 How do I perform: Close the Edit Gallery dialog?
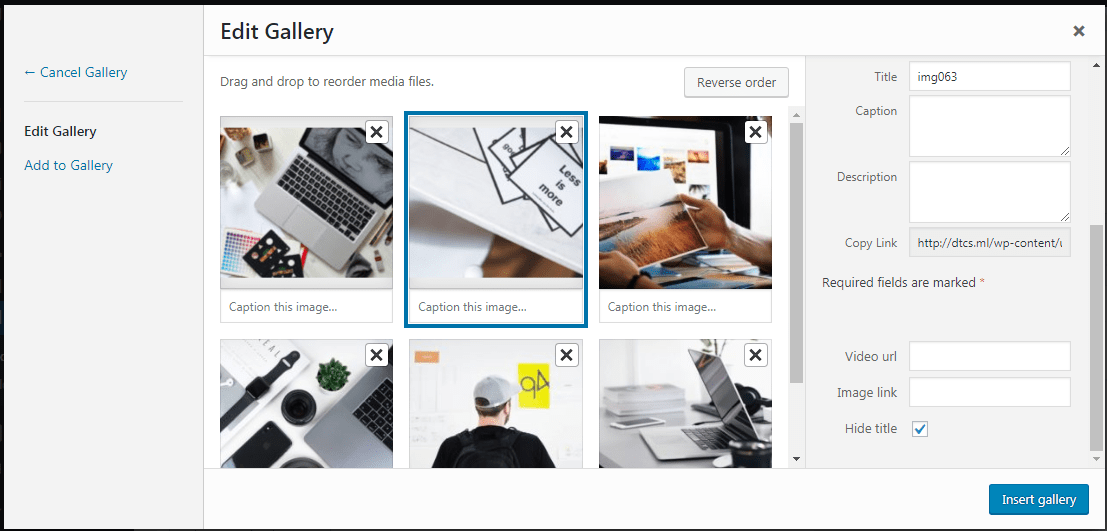click(1079, 30)
